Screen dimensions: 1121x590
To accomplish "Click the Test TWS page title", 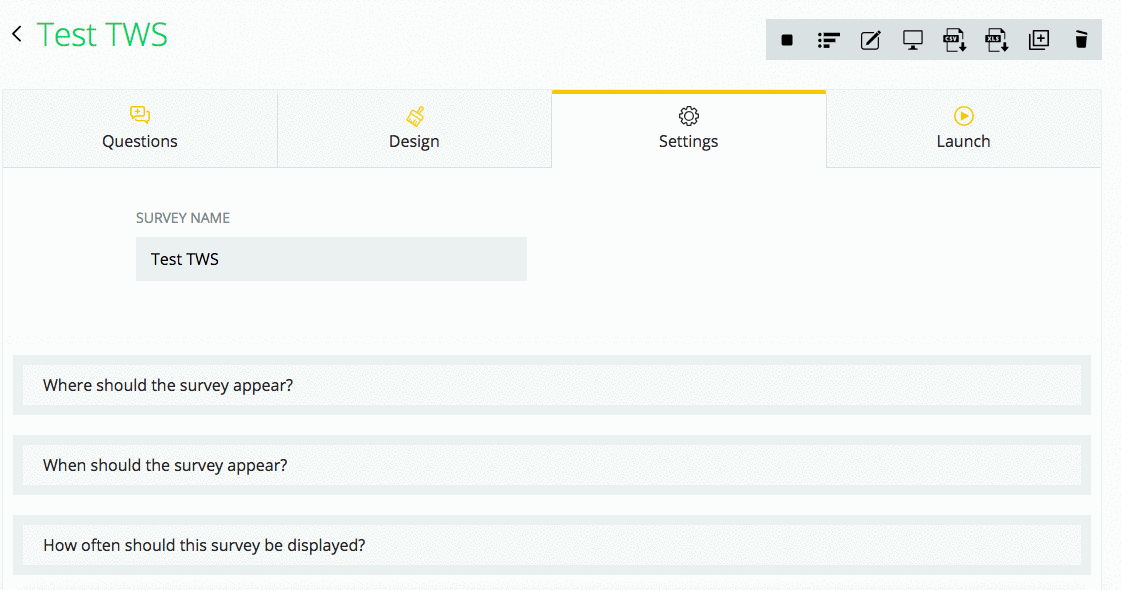I will tap(102, 34).
